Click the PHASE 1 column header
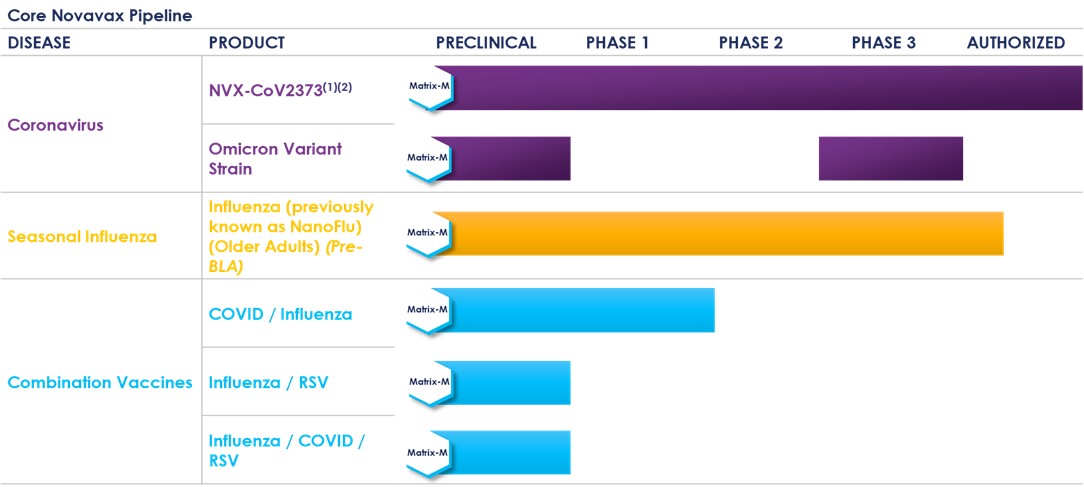Image resolution: width=1084 pixels, height=487 pixels. click(617, 43)
